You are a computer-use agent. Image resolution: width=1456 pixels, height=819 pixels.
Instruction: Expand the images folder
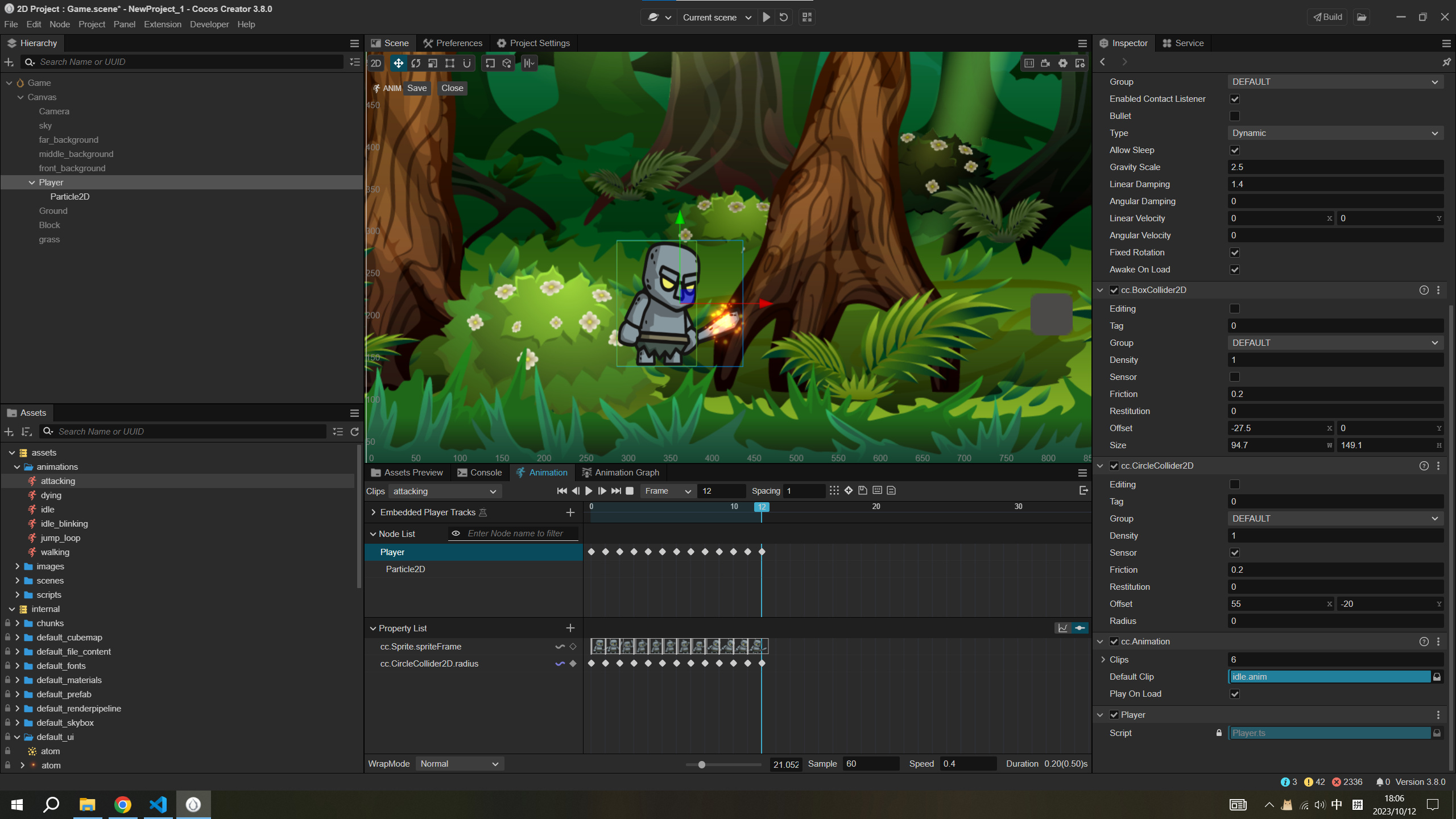click(17, 566)
